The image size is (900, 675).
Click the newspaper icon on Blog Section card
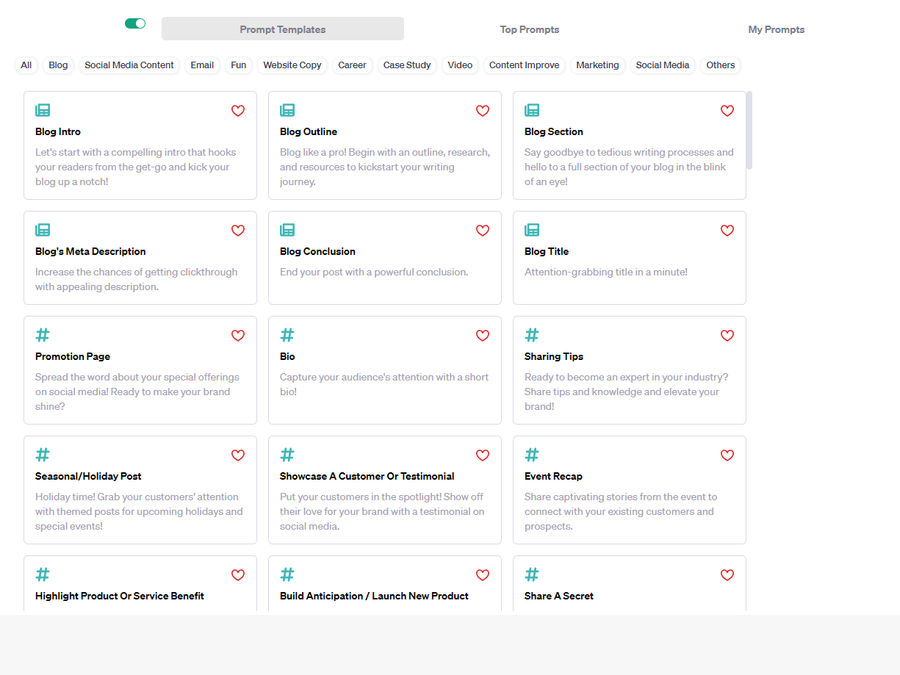pyautogui.click(x=532, y=111)
